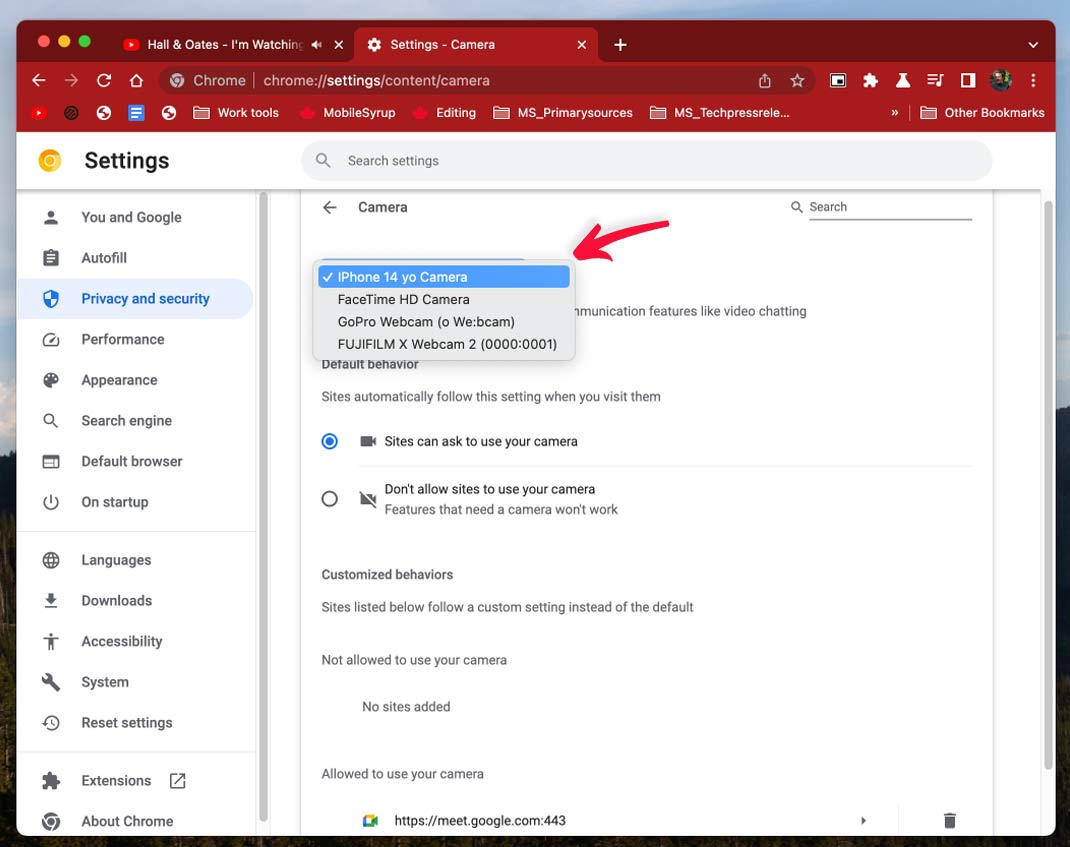Go back using Camera page back arrow

coord(330,207)
